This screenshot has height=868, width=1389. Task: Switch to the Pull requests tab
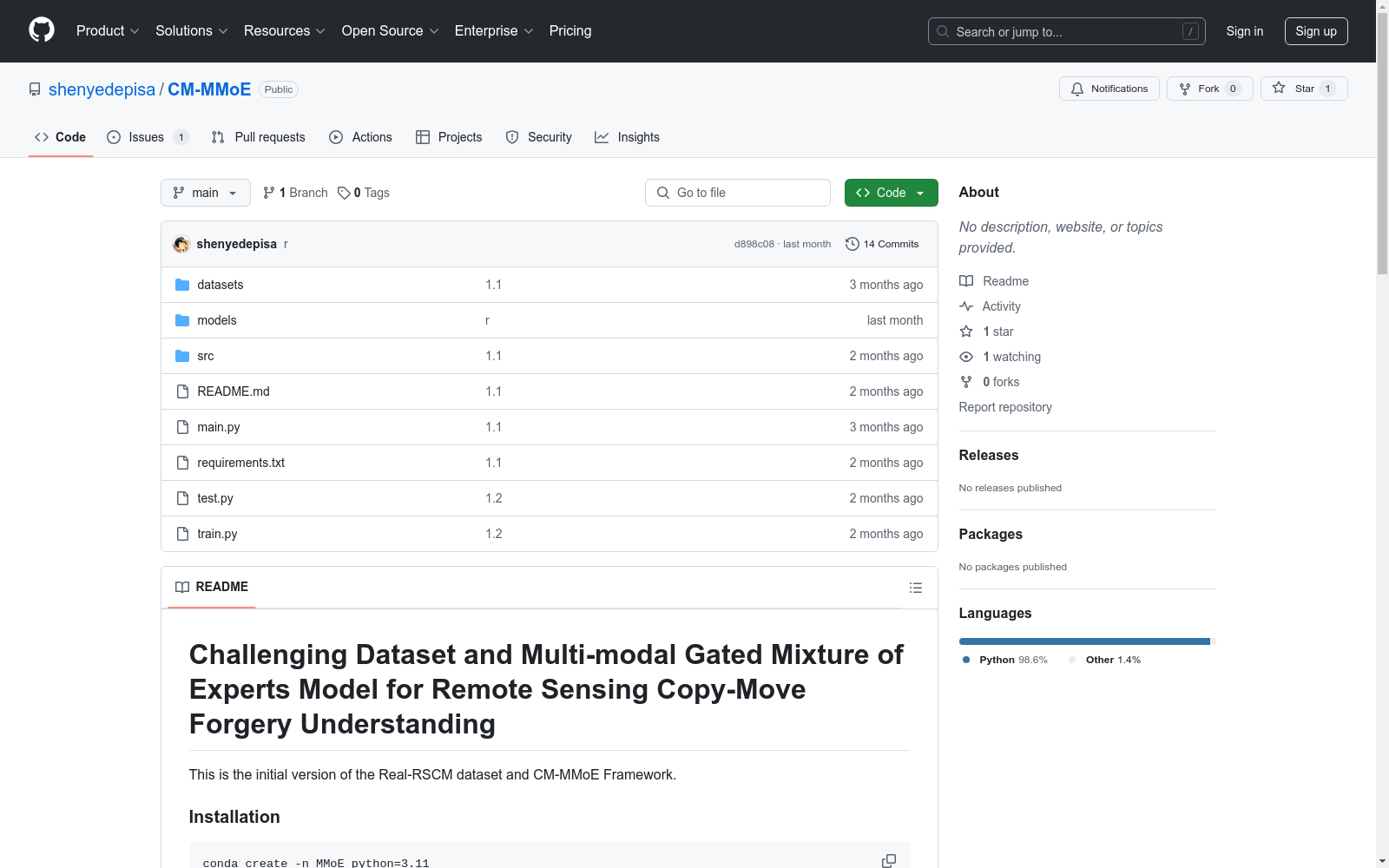point(258,137)
